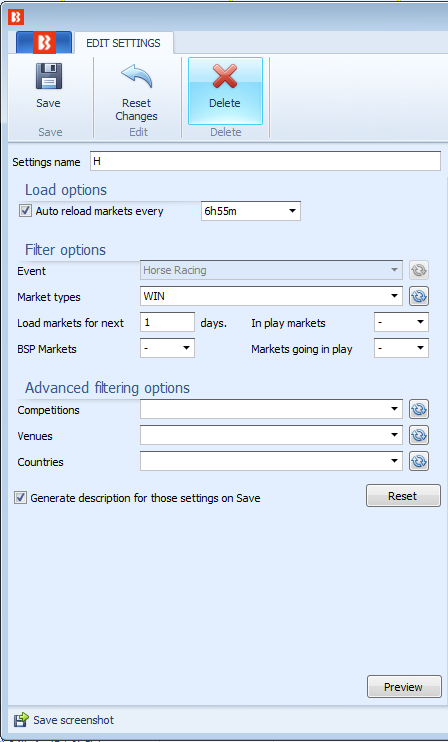The image size is (448, 742).
Task: Expand the Markets going in play dropdown
Action: tap(401, 348)
